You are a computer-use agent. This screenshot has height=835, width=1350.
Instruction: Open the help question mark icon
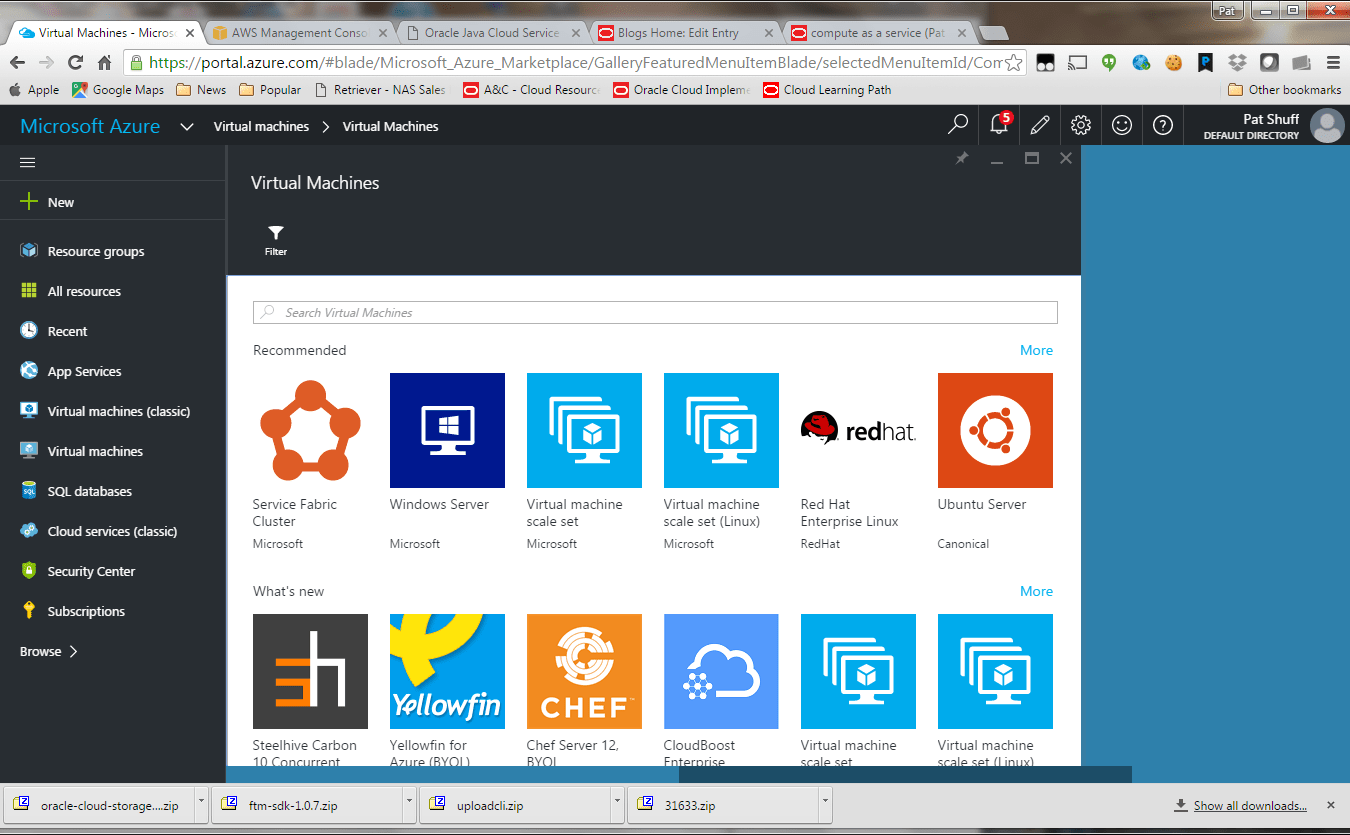(x=1162, y=125)
